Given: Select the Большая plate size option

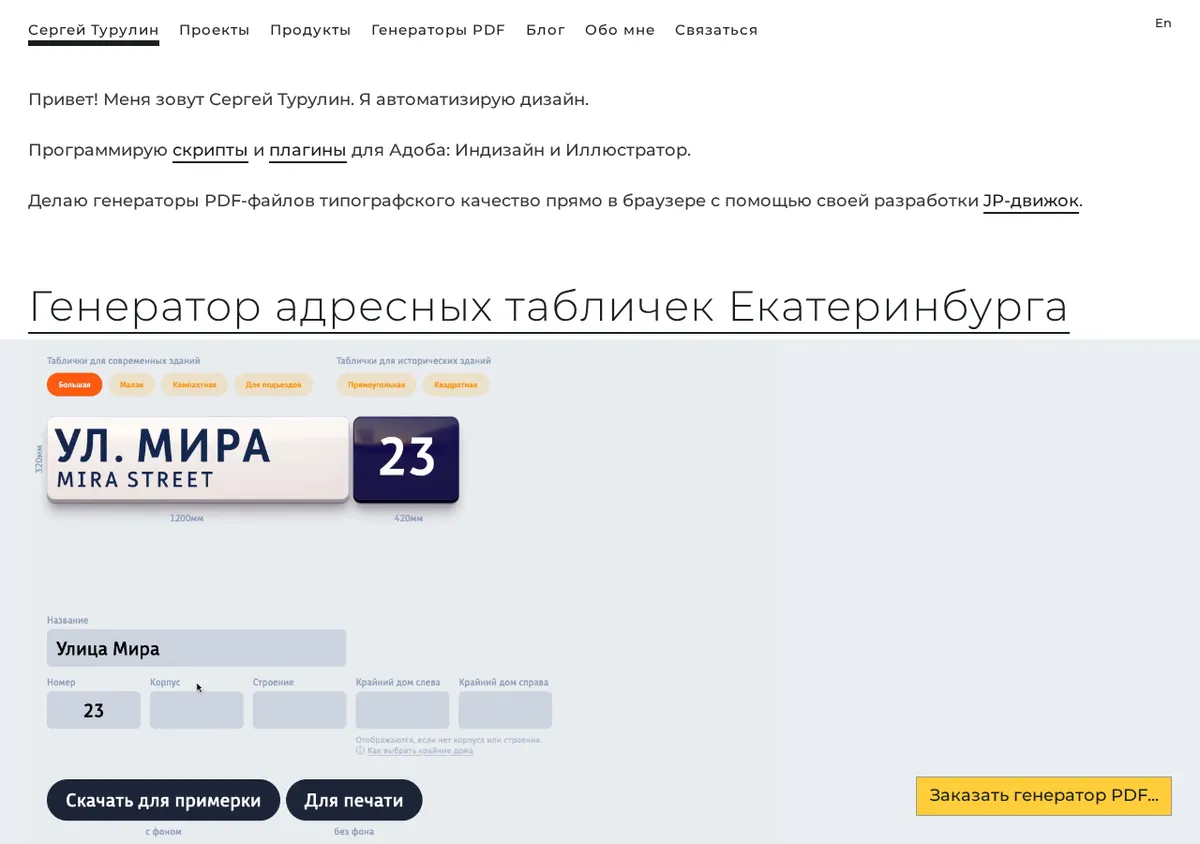Looking at the screenshot, I should [74, 385].
